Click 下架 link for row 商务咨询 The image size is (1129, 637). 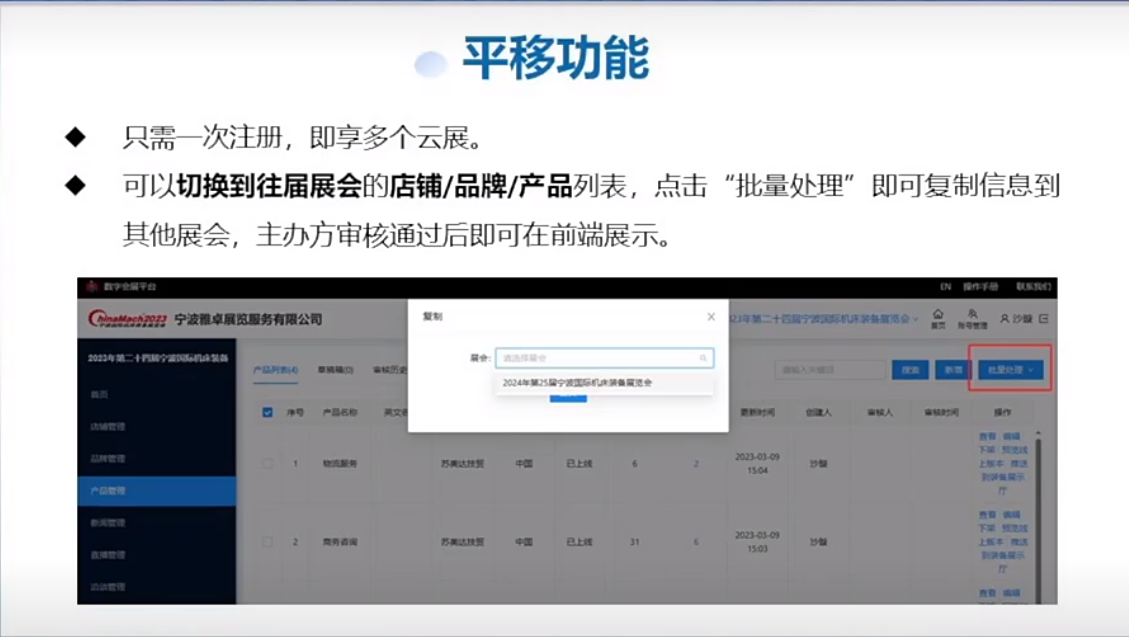pyautogui.click(x=987, y=528)
